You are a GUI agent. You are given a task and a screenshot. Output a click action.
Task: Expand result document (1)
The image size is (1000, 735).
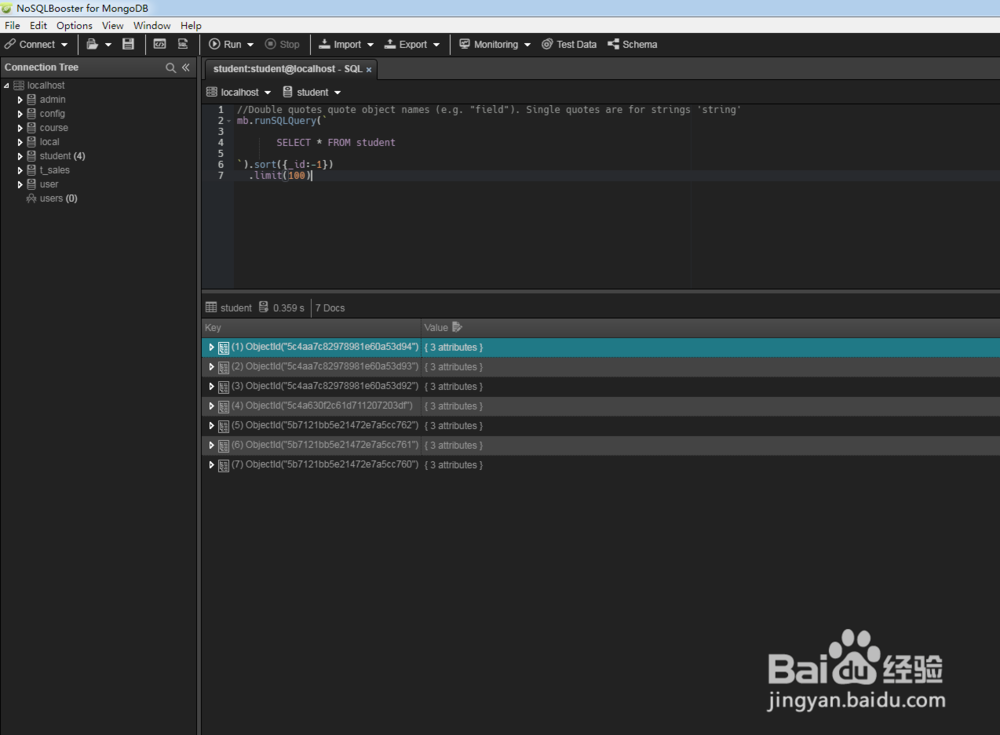pyautogui.click(x=211, y=347)
